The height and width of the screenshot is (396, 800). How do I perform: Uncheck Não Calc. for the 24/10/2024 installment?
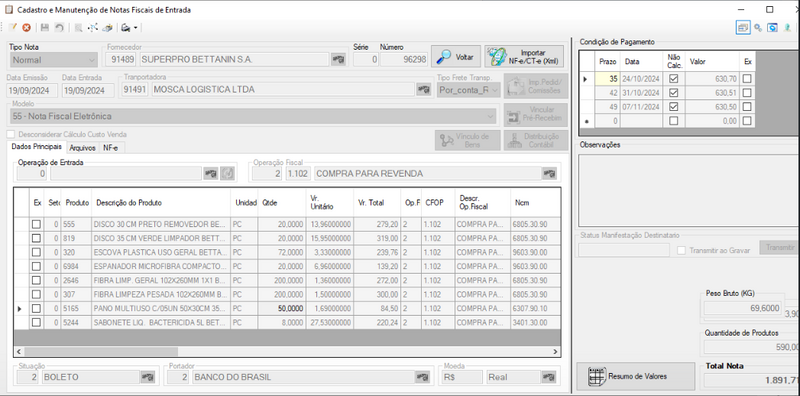point(673,79)
